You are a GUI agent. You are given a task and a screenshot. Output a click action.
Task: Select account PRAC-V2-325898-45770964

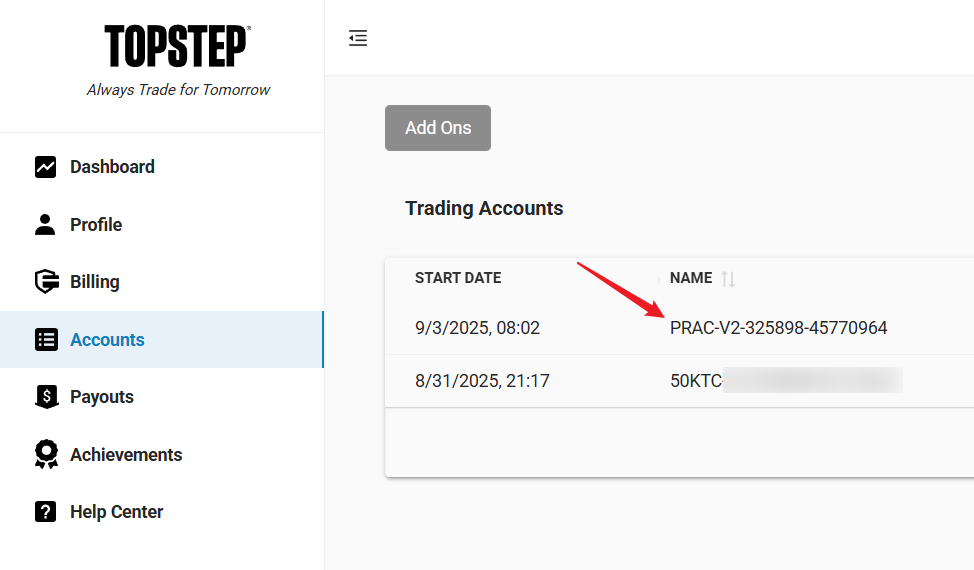pos(778,328)
